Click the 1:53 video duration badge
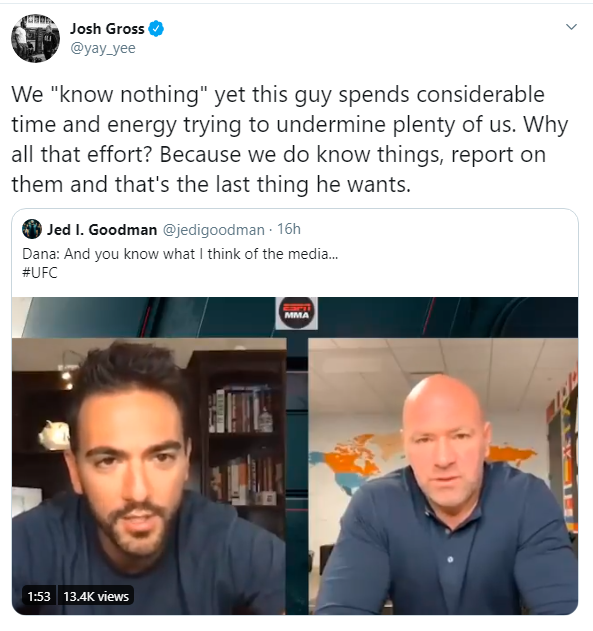Screen dimensions: 593x631 tap(39, 596)
